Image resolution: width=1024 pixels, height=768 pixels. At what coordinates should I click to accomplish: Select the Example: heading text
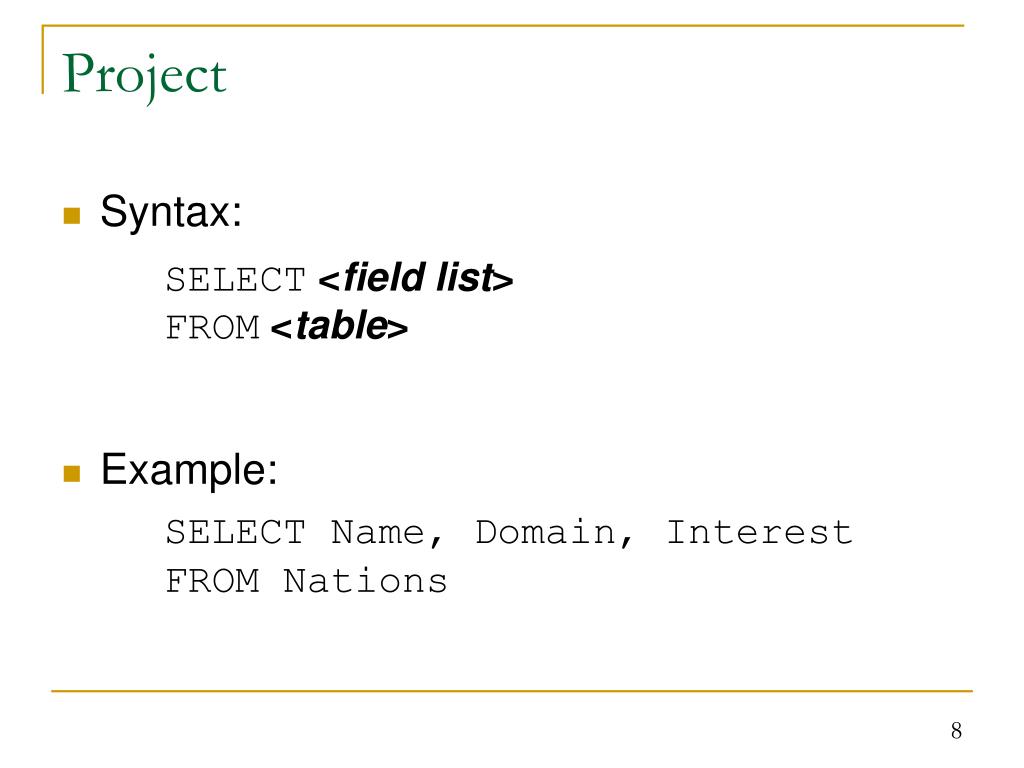pyautogui.click(x=189, y=470)
